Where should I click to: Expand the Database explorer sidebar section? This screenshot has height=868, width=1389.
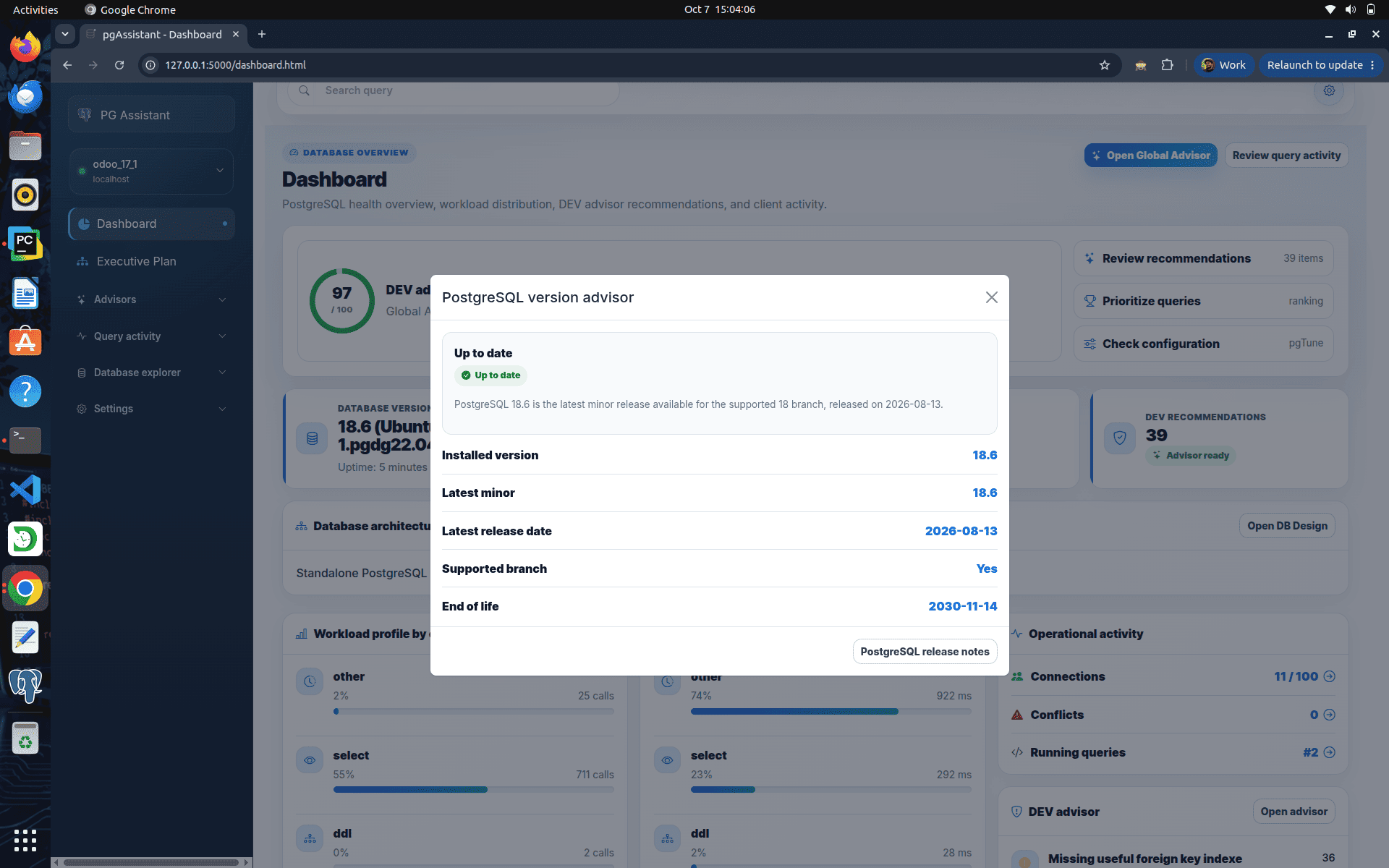(152, 373)
